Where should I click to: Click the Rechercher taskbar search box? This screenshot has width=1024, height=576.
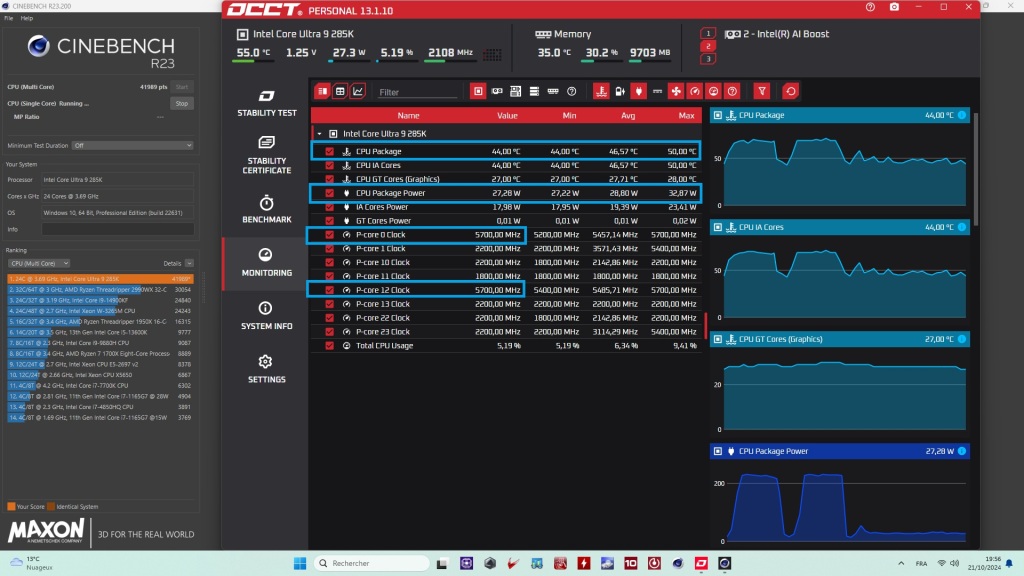pos(372,564)
